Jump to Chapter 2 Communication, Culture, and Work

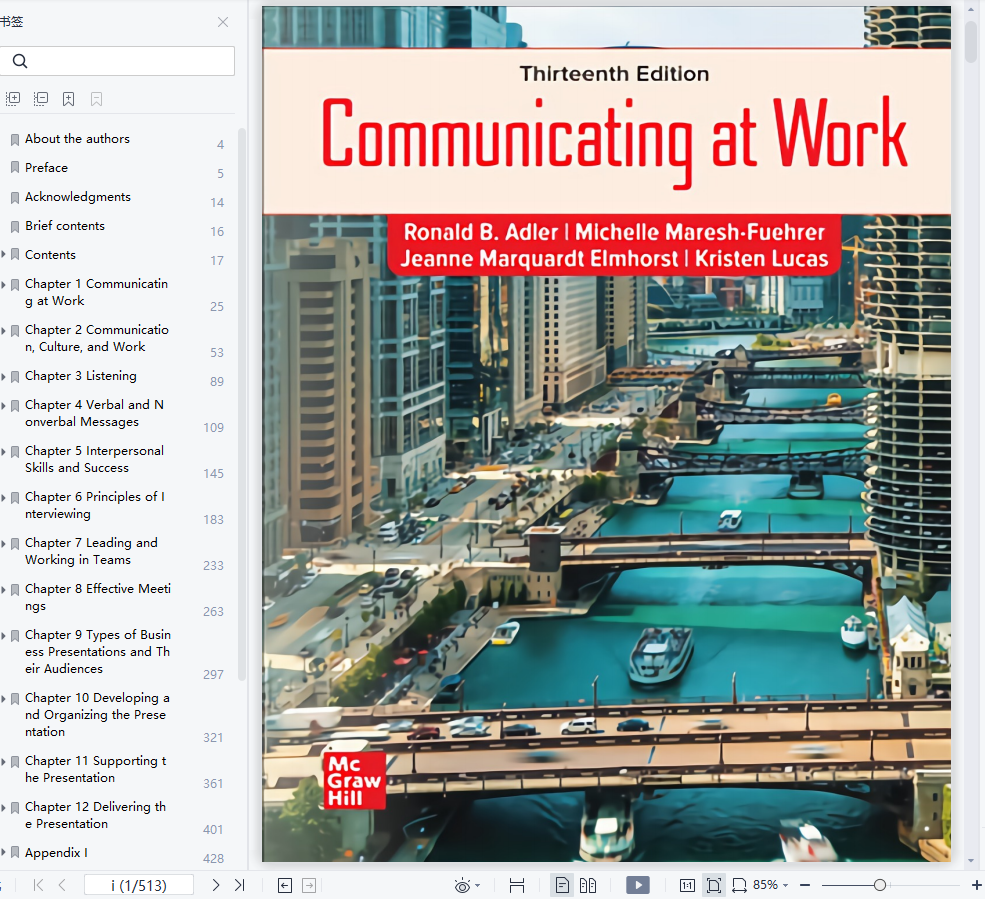click(x=97, y=338)
